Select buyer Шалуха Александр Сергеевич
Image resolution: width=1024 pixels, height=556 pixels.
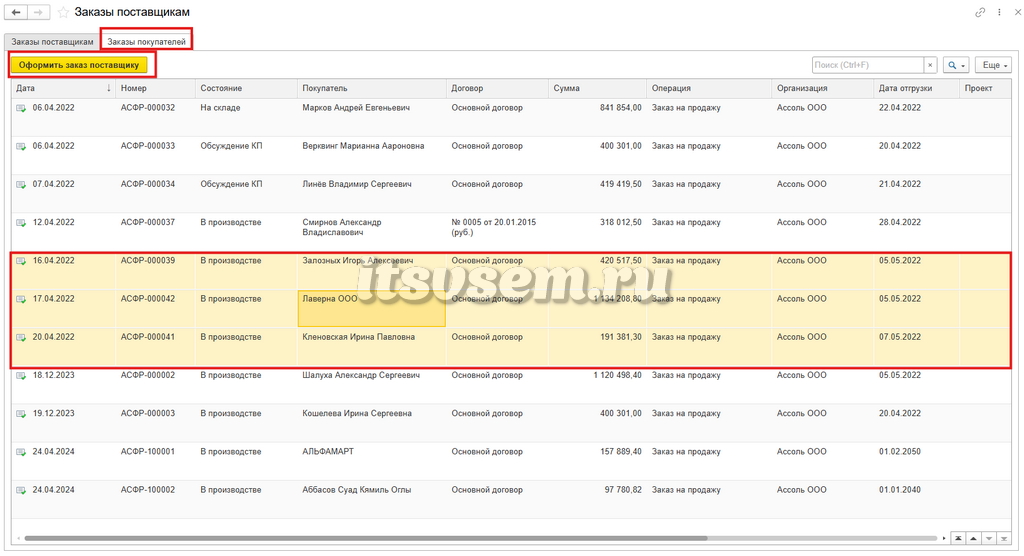(x=361, y=375)
